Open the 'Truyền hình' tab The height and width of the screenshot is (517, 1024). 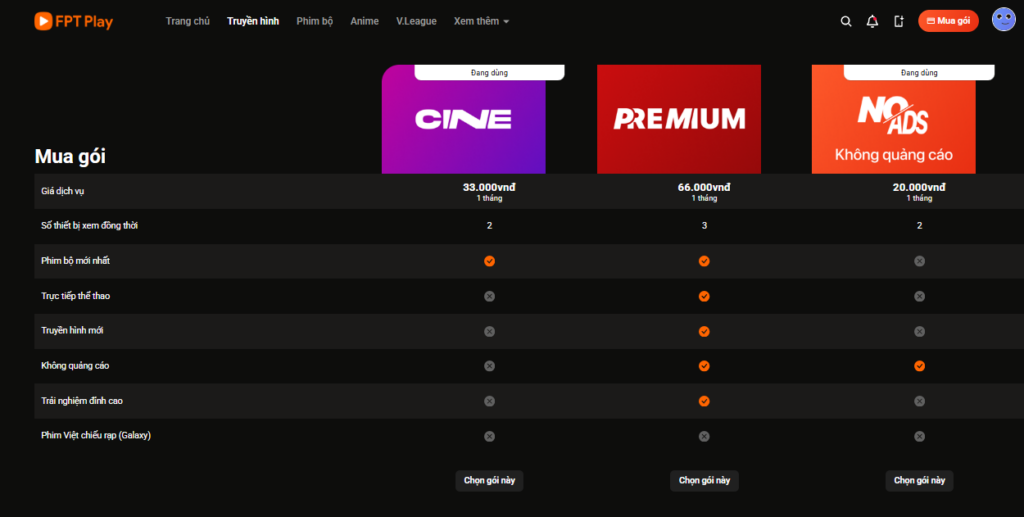tap(253, 21)
